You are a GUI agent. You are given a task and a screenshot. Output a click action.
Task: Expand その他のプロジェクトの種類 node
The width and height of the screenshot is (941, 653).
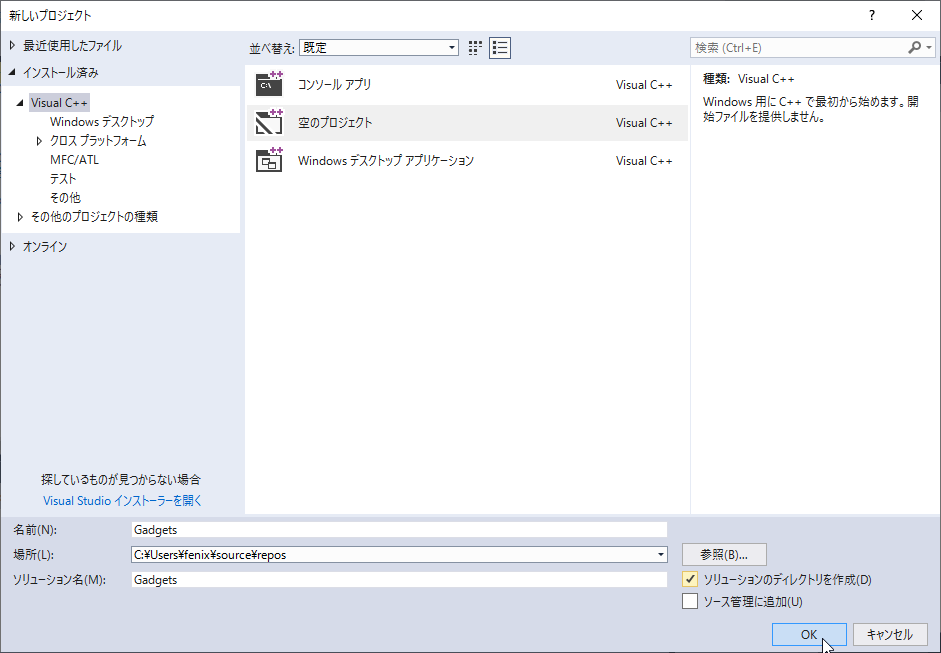pos(20,216)
